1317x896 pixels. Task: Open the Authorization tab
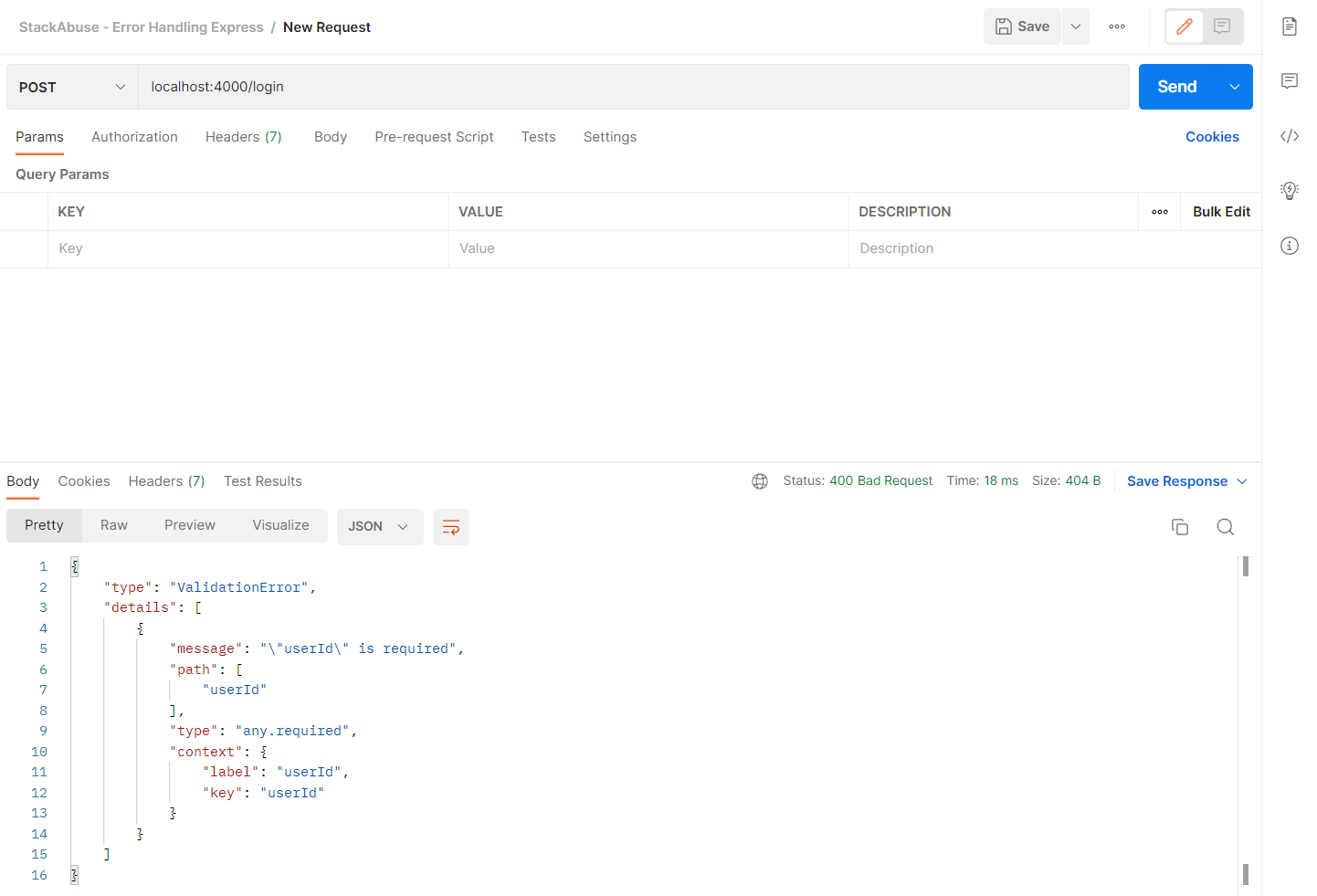point(134,137)
